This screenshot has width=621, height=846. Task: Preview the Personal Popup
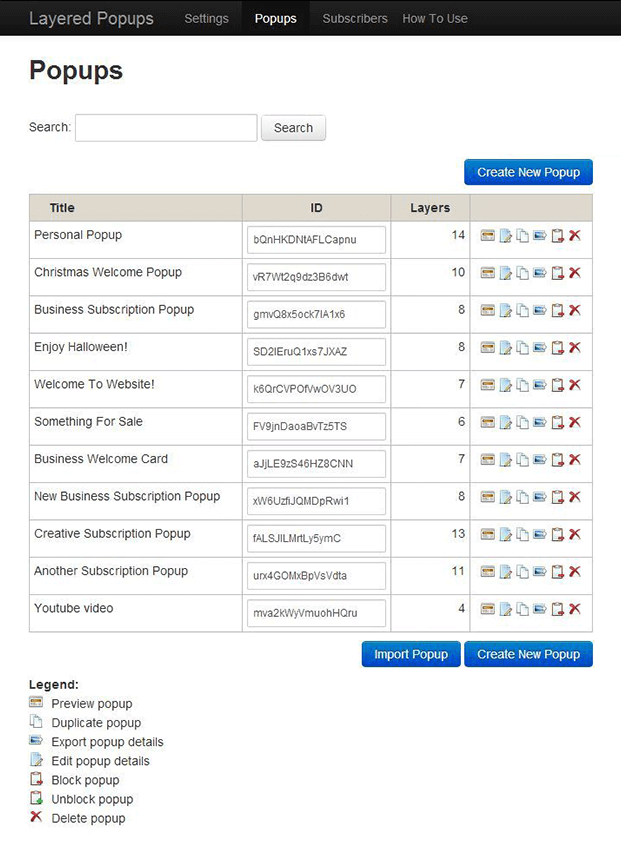[488, 236]
